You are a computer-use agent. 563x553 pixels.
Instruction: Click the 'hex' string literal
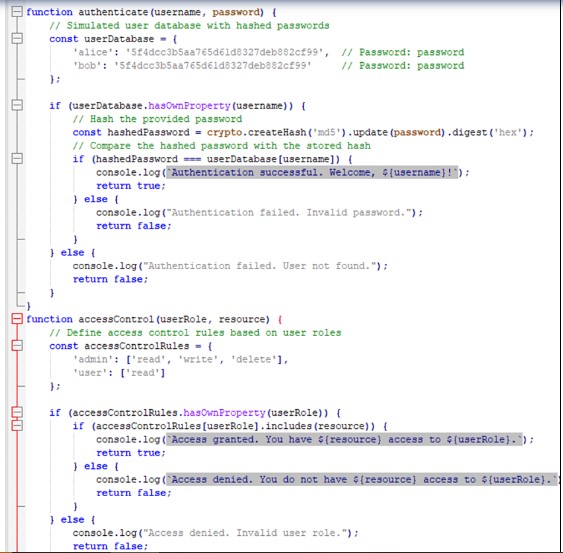507,133
